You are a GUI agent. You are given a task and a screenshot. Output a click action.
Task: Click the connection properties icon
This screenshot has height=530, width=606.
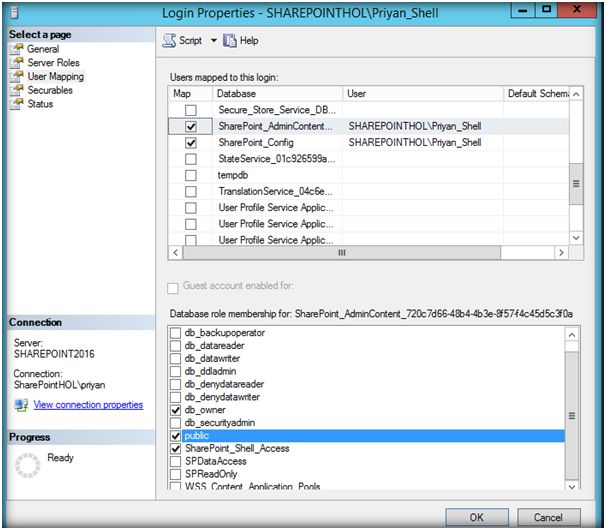(21, 405)
